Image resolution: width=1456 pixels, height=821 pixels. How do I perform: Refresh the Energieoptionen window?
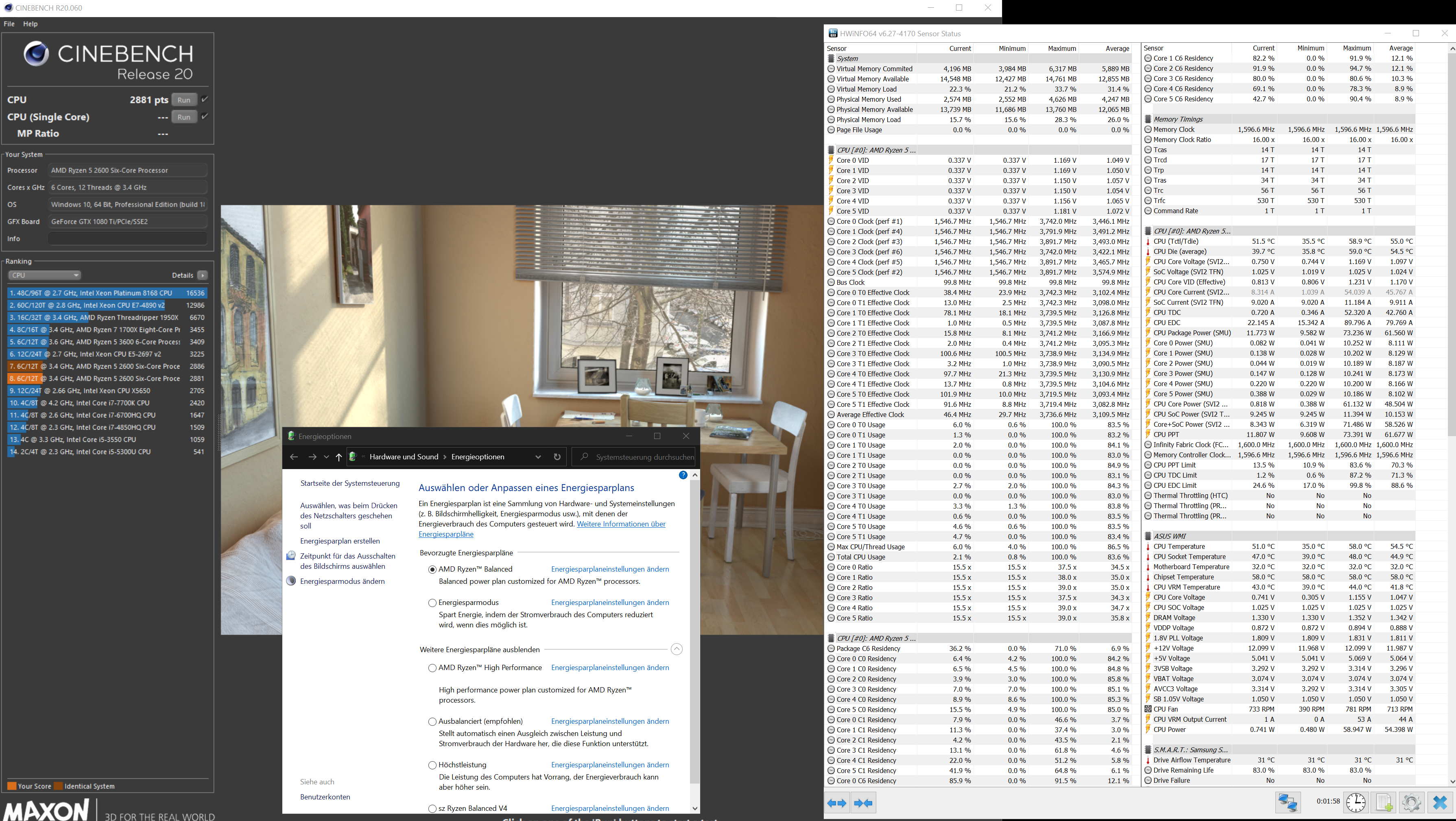coord(557,457)
